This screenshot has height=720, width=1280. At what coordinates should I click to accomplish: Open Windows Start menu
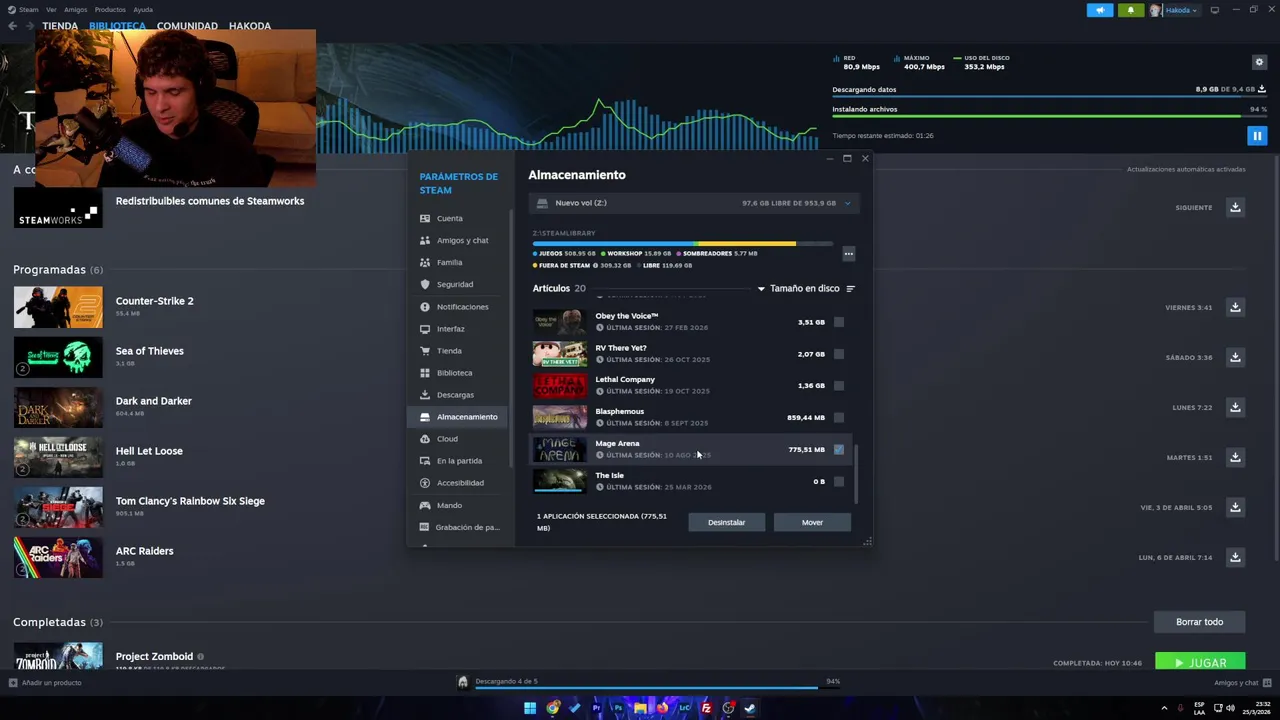[530, 708]
